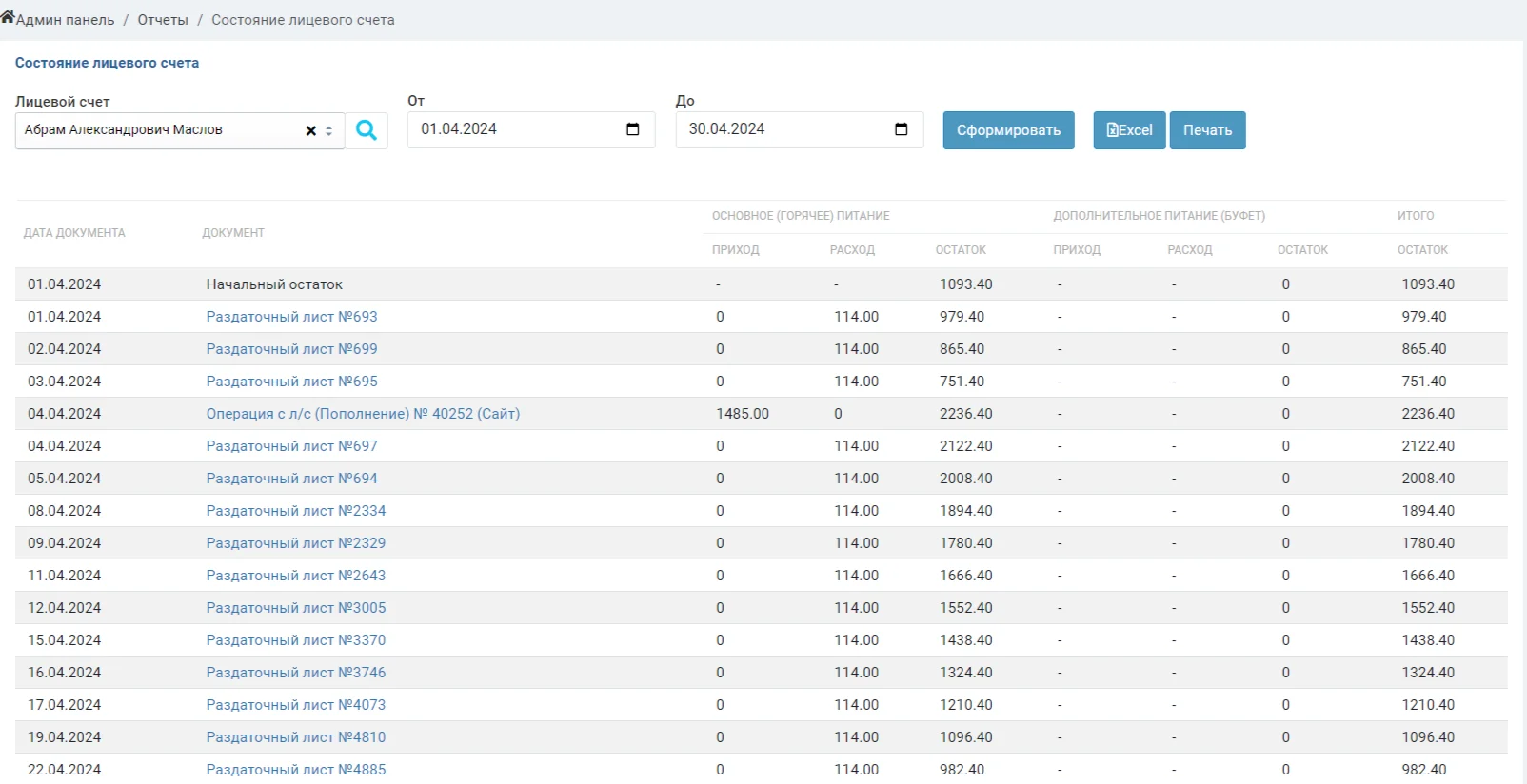1527x784 pixels.
Task: Open Отчеты breadcrumb link
Action: 163,20
